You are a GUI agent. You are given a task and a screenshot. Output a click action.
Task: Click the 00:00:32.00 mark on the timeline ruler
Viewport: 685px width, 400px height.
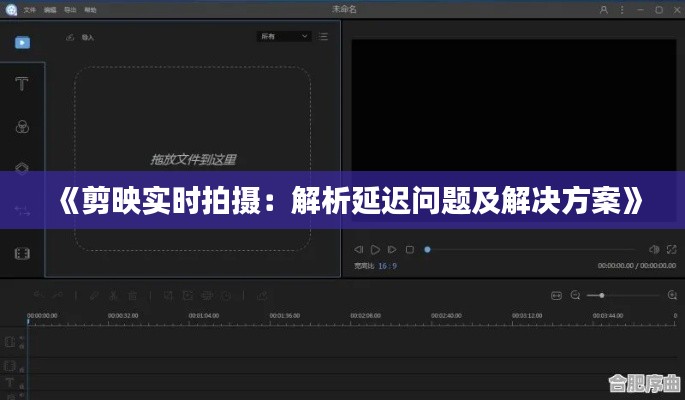click(x=123, y=316)
